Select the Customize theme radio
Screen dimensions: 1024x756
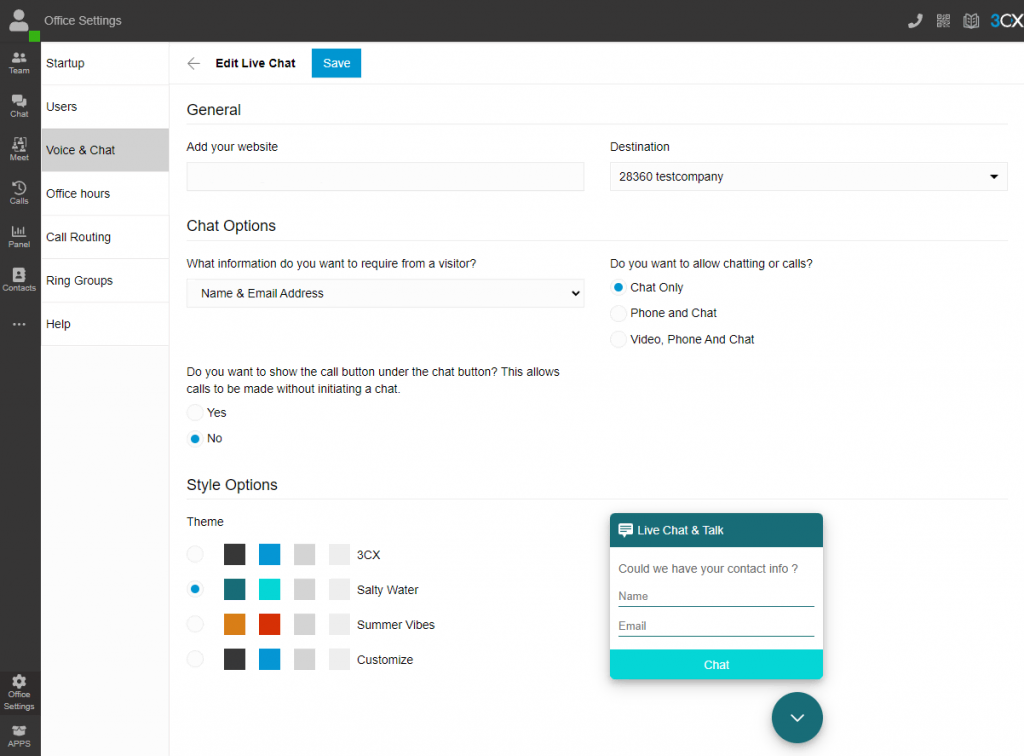click(x=195, y=659)
